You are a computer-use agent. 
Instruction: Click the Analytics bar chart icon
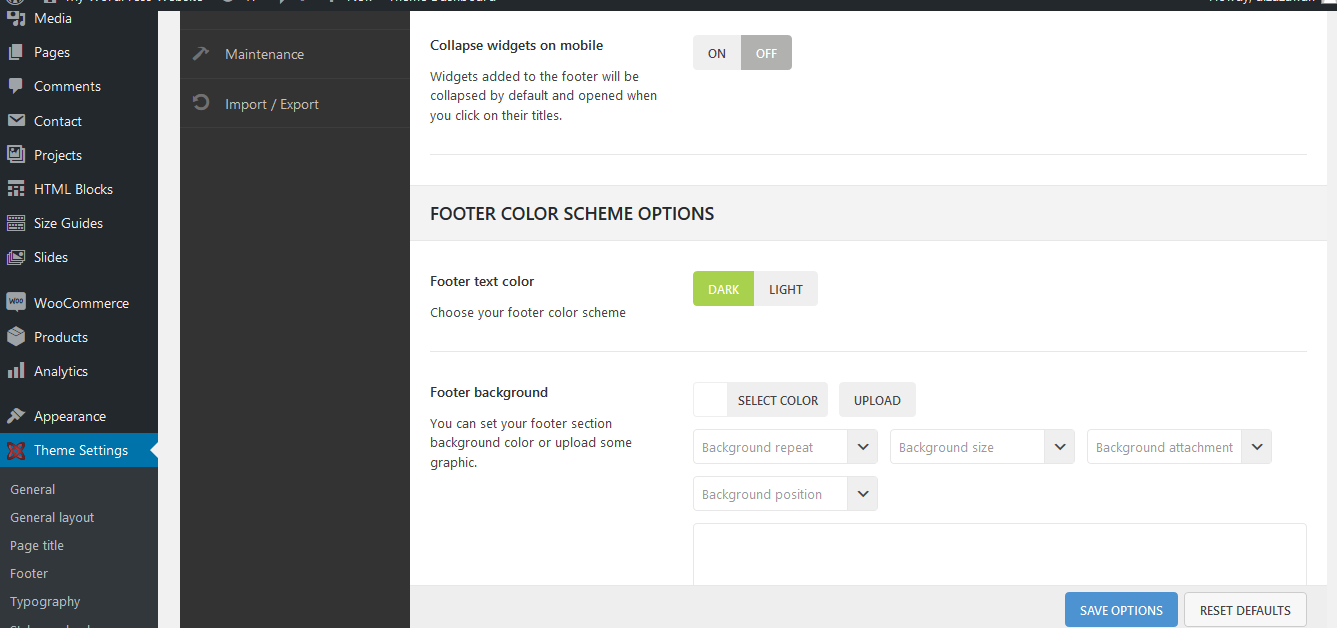[x=15, y=371]
